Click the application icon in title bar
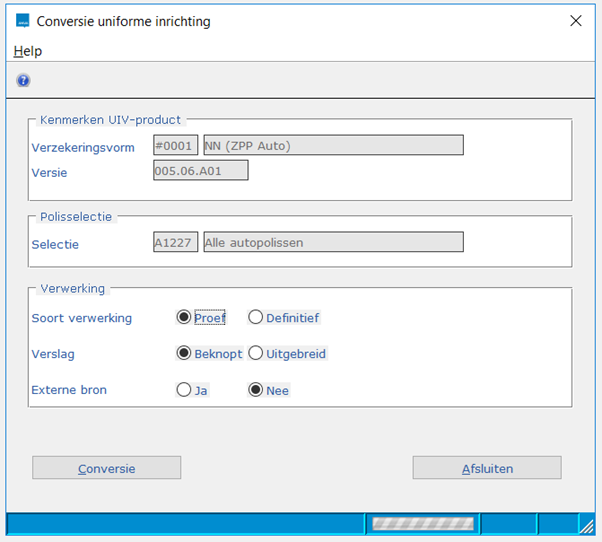The image size is (602, 542). (23, 21)
